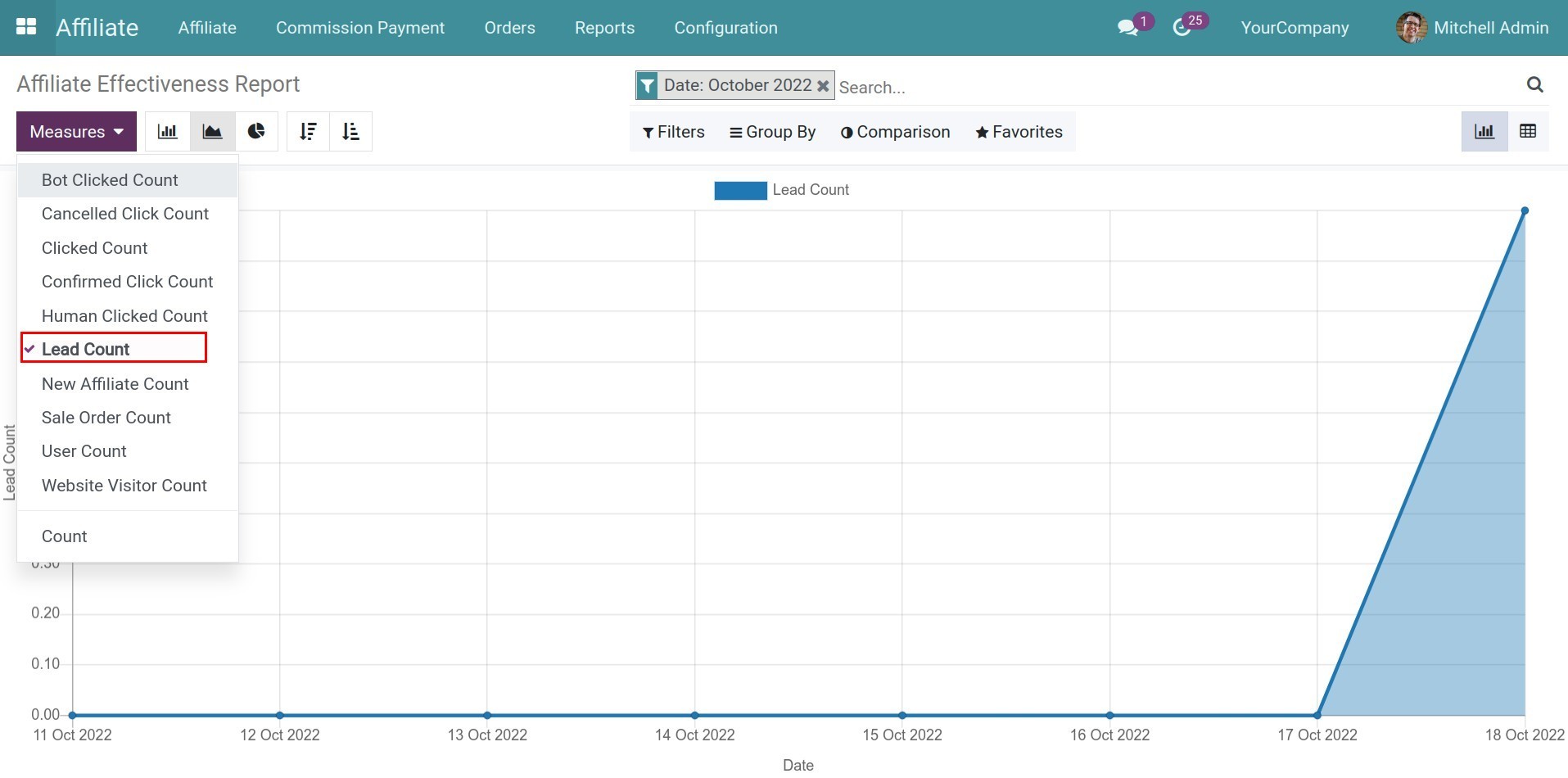The height and width of the screenshot is (778, 1568).
Task: Click the Lead Count legend swatch
Action: click(x=739, y=190)
